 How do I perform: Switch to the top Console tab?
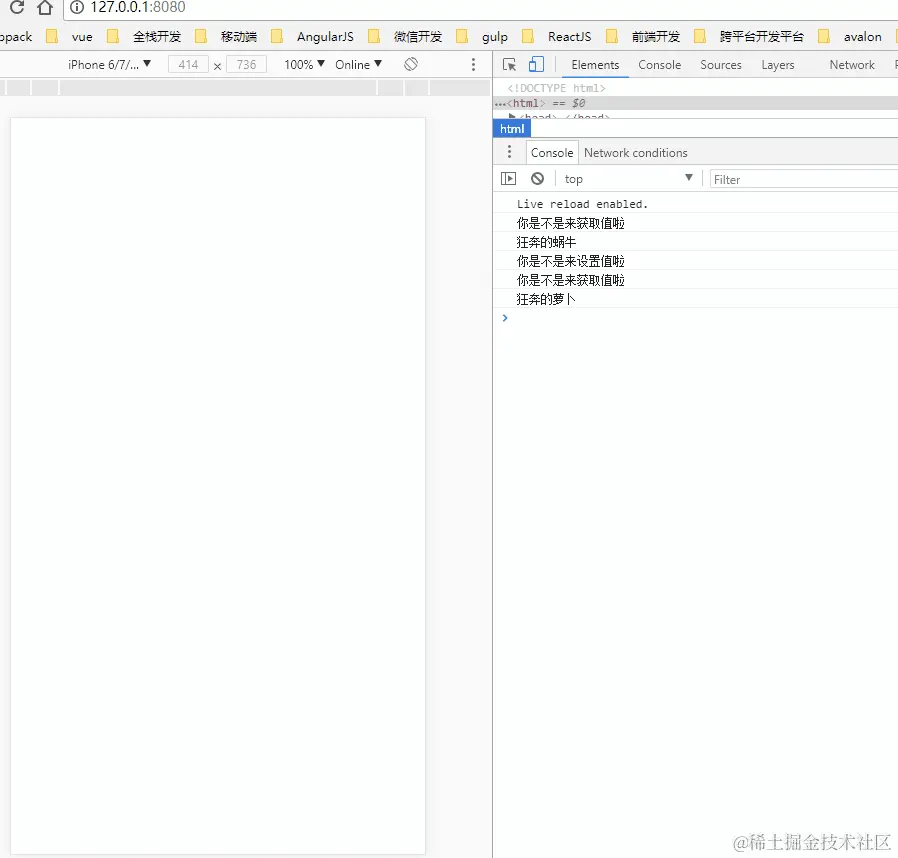(x=660, y=65)
